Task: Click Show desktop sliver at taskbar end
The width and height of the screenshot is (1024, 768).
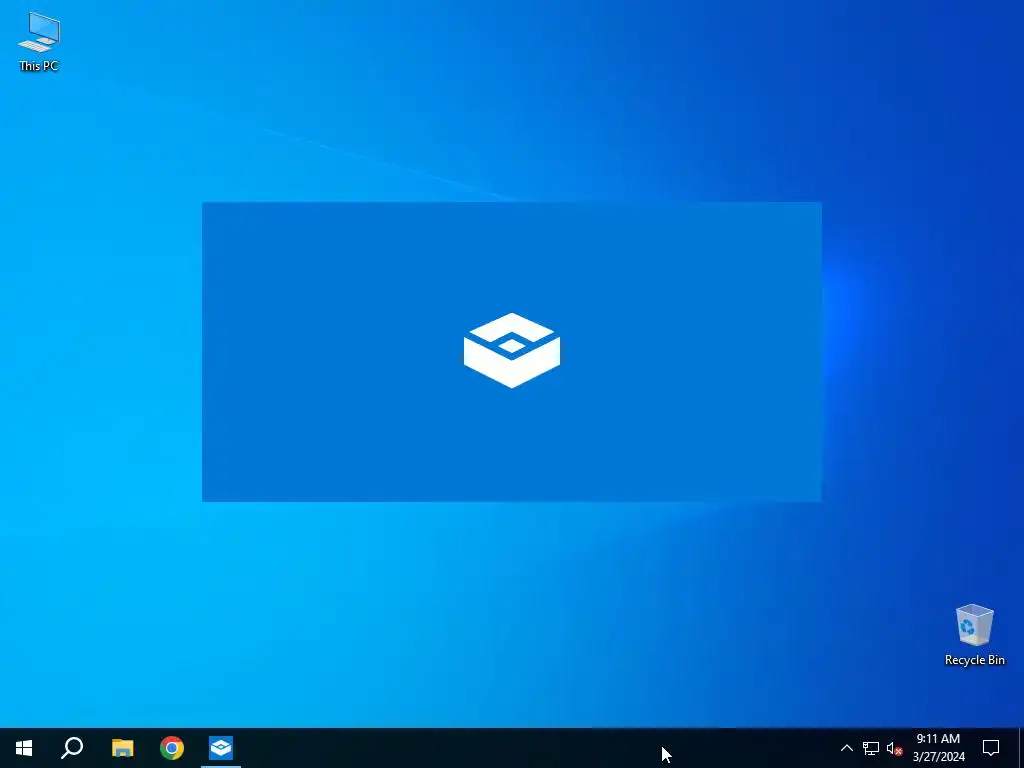Action: click(x=1021, y=748)
